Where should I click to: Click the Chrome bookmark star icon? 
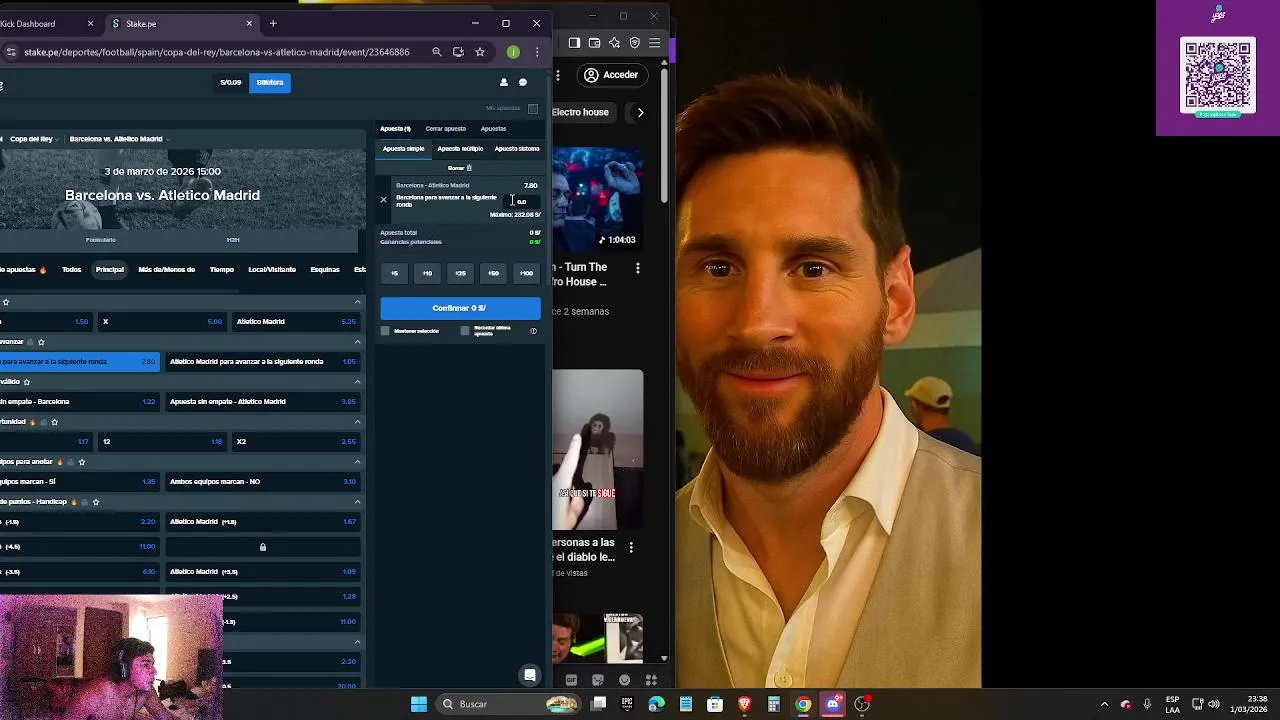pos(480,52)
